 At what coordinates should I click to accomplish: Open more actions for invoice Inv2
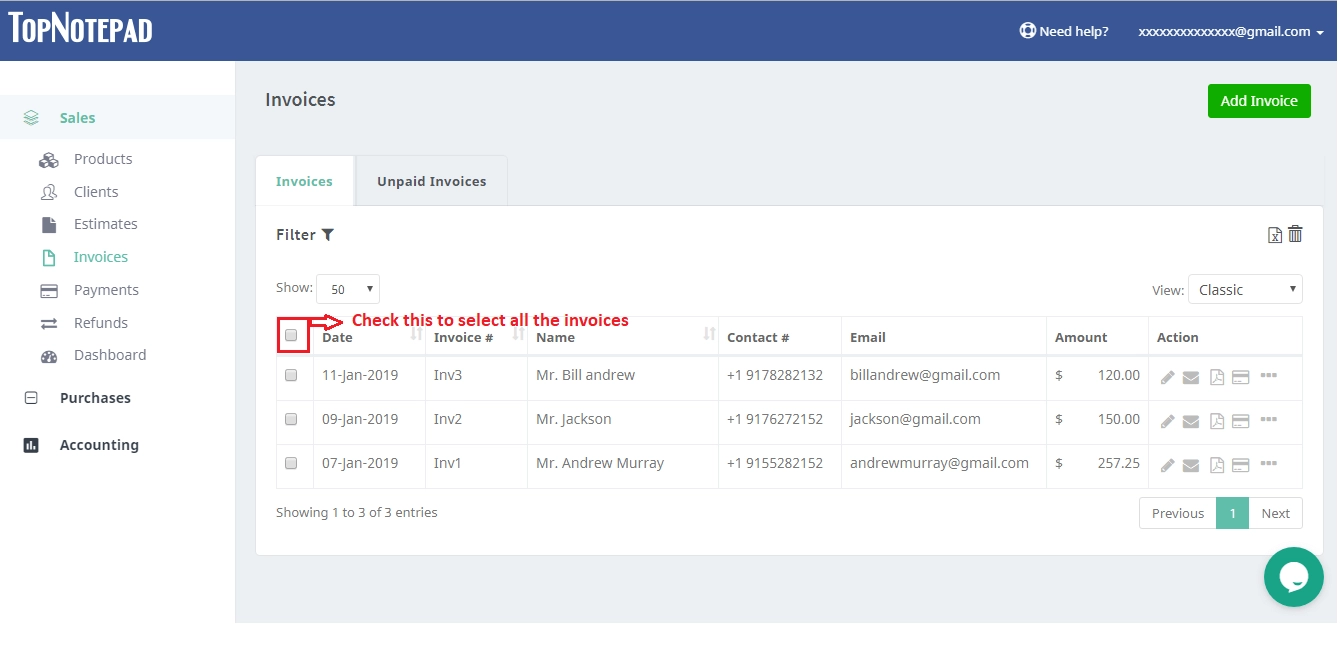click(x=1269, y=420)
